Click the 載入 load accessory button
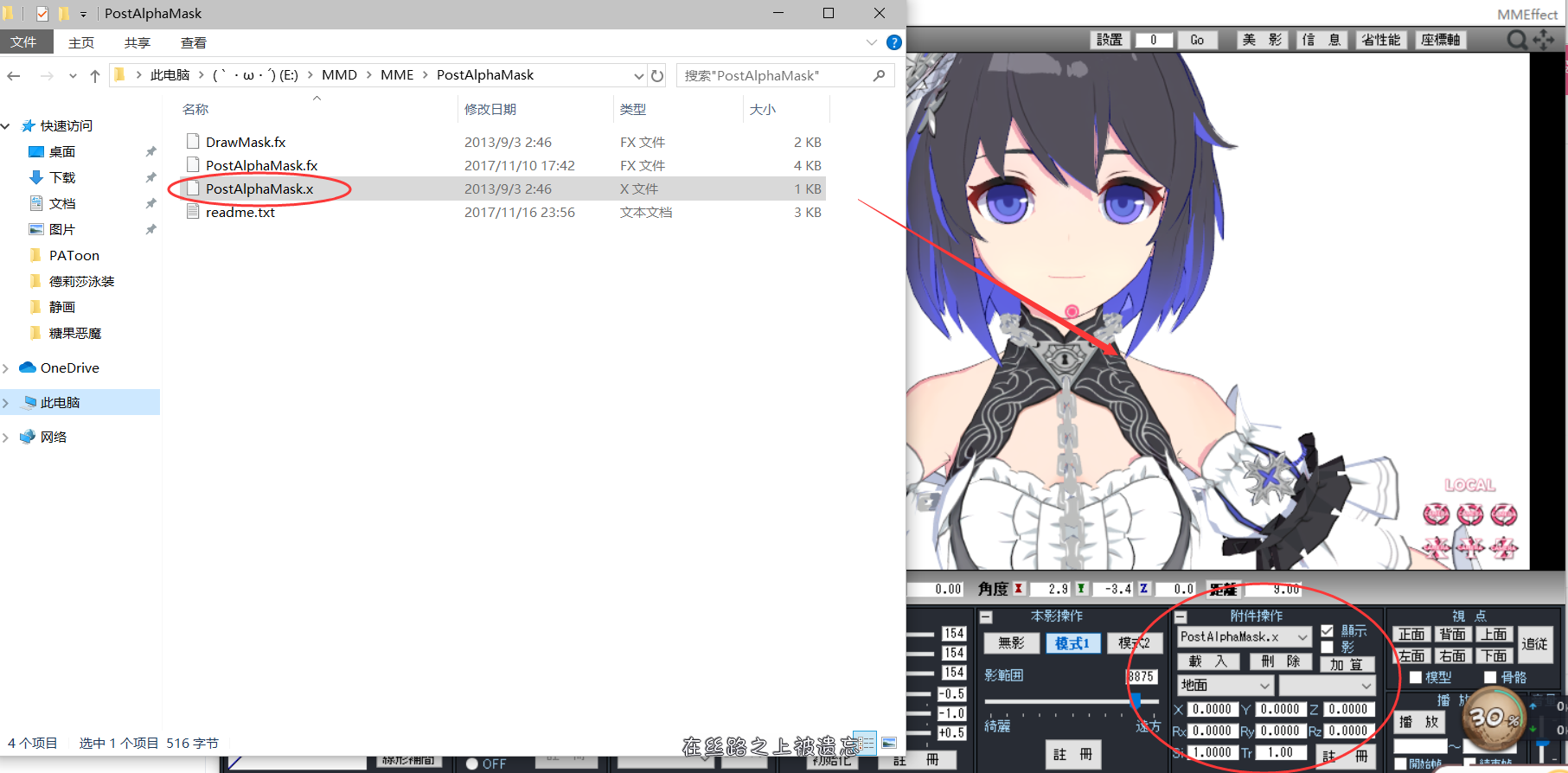 pos(1208,662)
